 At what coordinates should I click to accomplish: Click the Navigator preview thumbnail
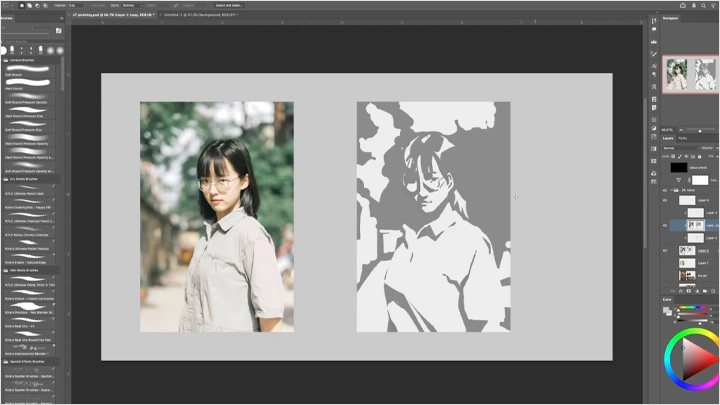coord(690,74)
